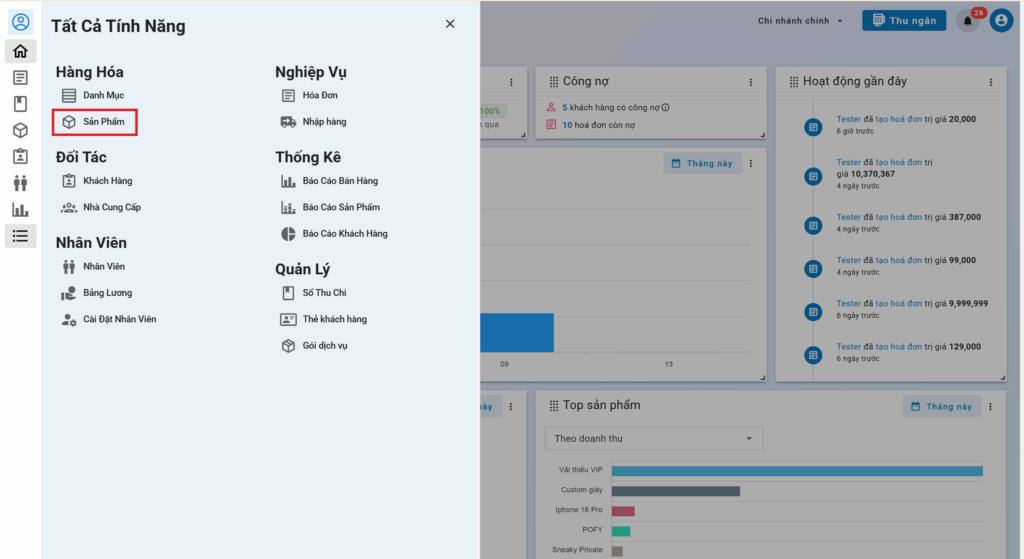1024x559 pixels.
Task: Click the invoice icon in sidebar
Action: tap(20, 77)
